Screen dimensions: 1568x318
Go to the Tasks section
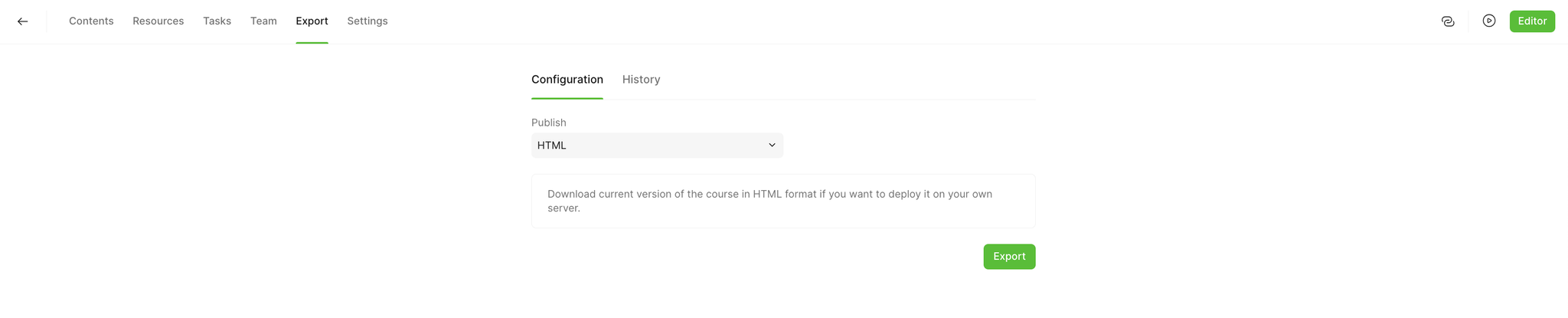[x=217, y=21]
